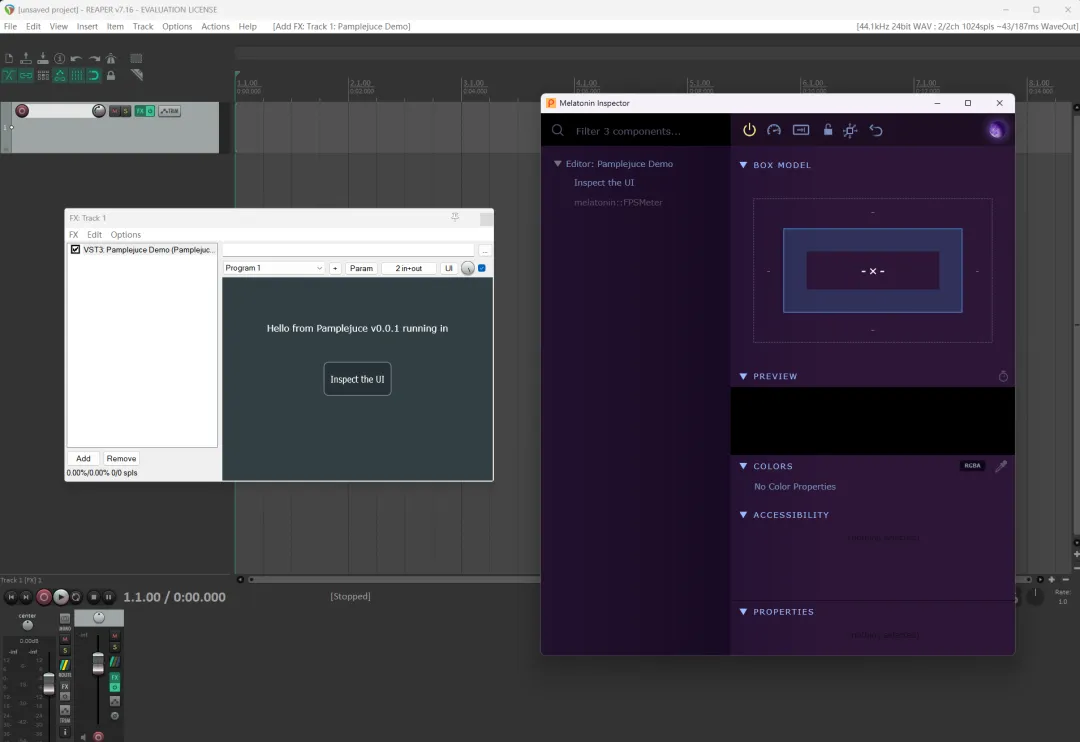1080x742 pixels.
Task: Collapse Editor: Pamplejuce Demo tree node
Action: pos(558,164)
